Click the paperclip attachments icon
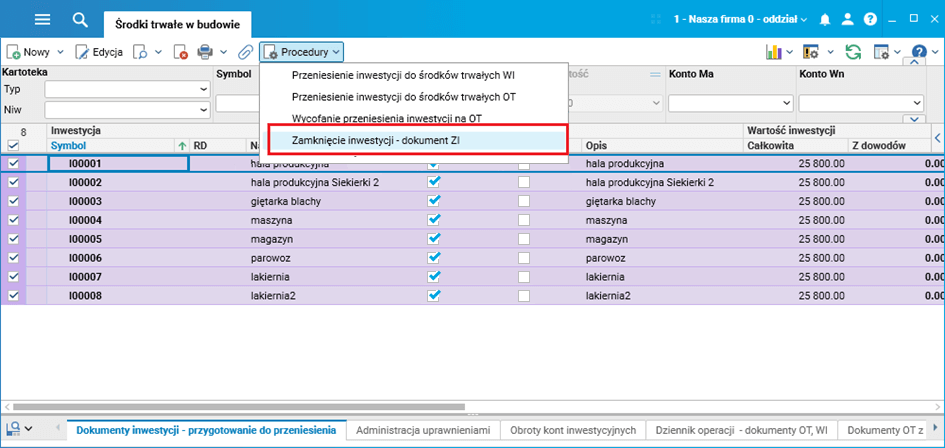945x448 pixels. click(245, 52)
